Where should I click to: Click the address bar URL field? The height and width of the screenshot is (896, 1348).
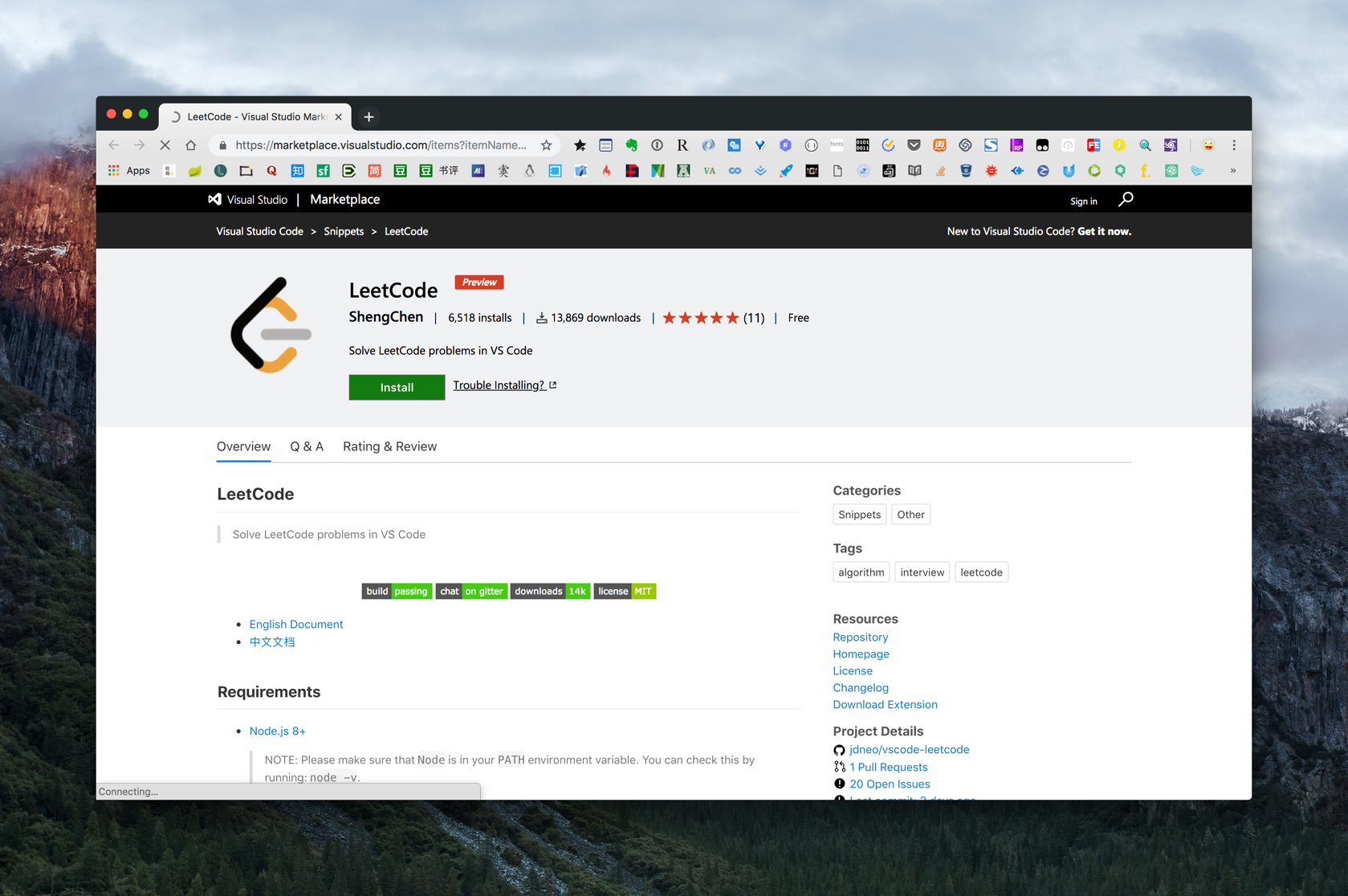pos(381,145)
